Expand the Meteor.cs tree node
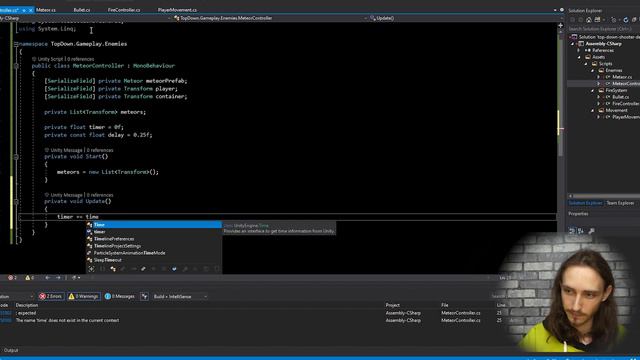The width and height of the screenshot is (640, 360). pyautogui.click(x=599, y=77)
